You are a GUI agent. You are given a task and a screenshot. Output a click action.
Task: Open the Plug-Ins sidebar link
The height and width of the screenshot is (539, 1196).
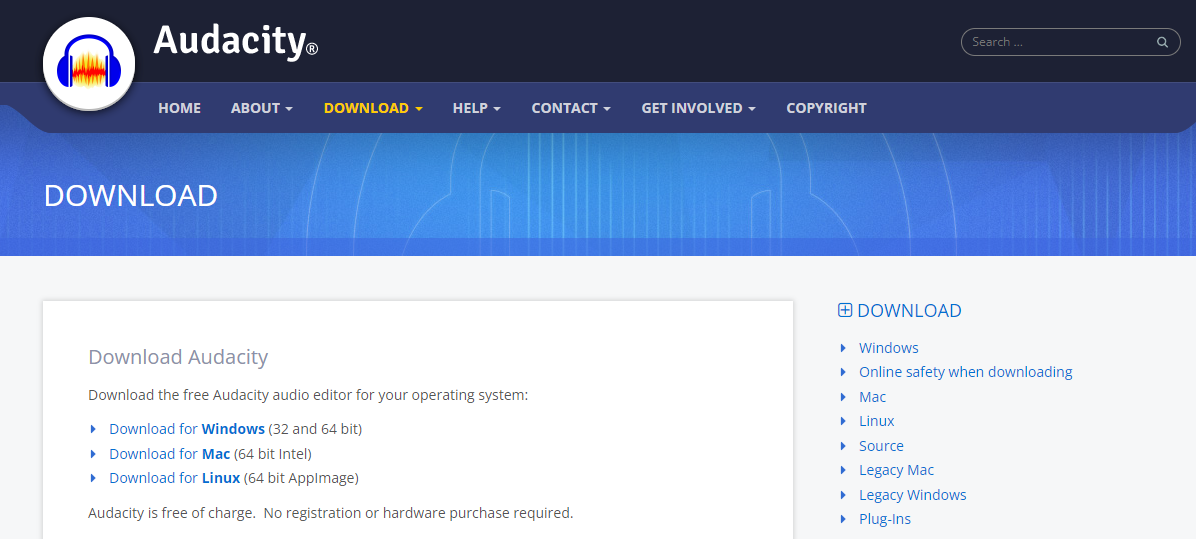point(885,519)
